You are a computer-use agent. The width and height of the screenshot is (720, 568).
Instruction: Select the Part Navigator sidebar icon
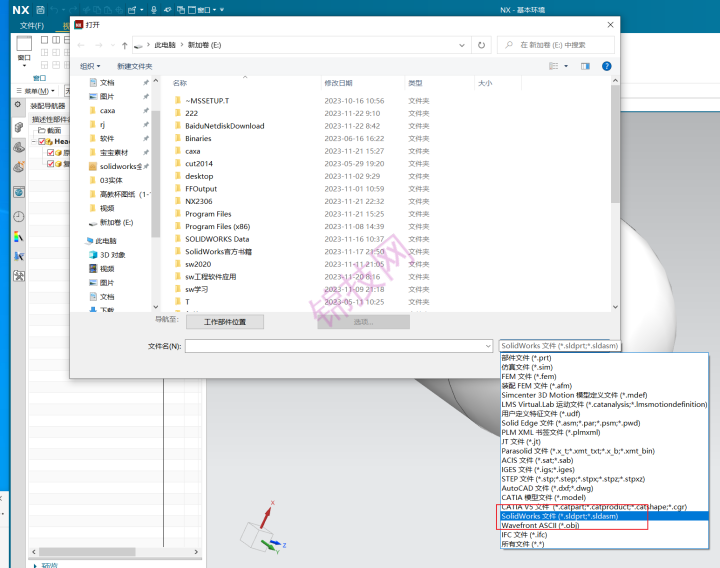coord(19,147)
